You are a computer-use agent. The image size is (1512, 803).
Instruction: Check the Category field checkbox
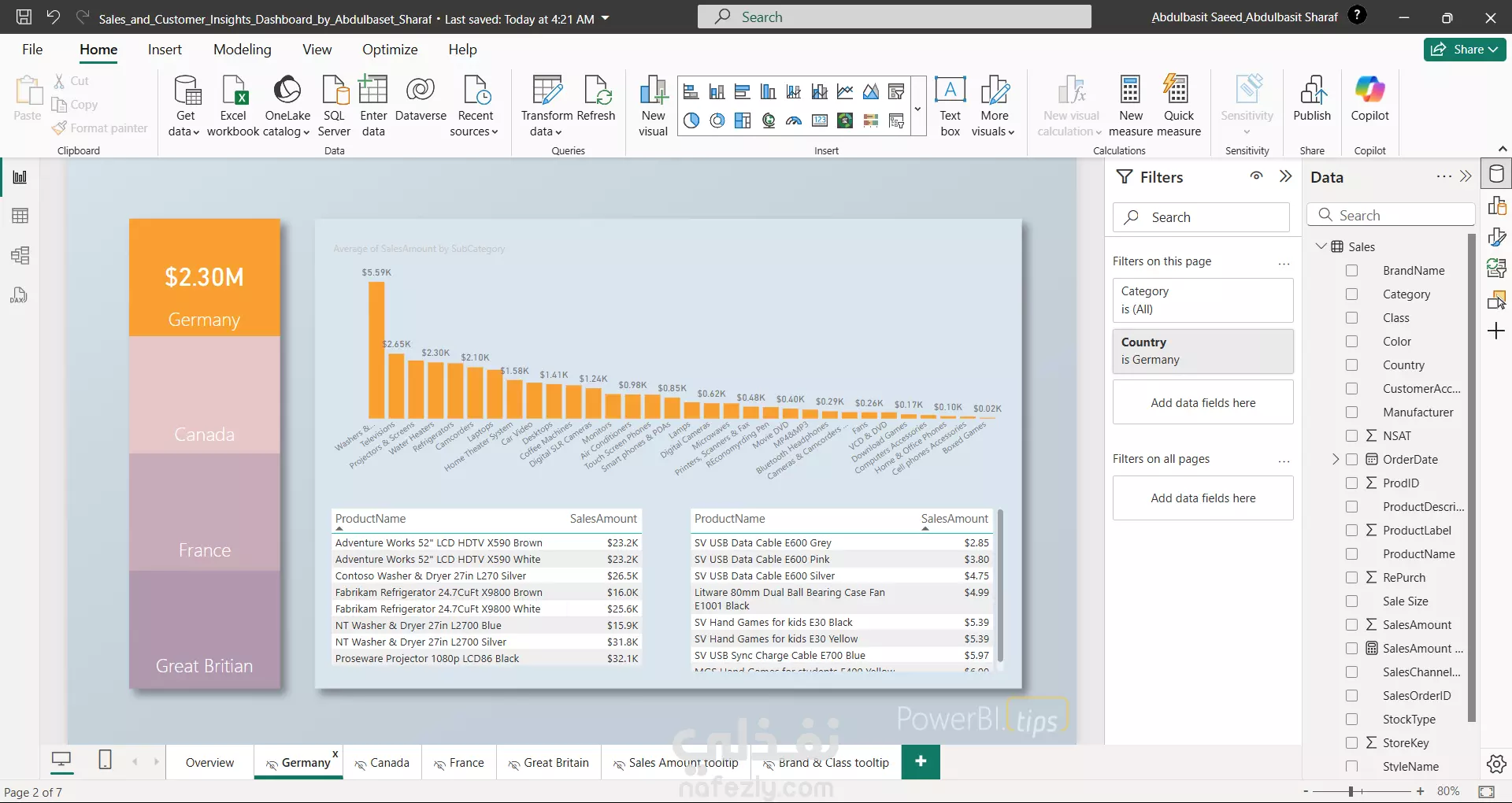click(x=1352, y=294)
